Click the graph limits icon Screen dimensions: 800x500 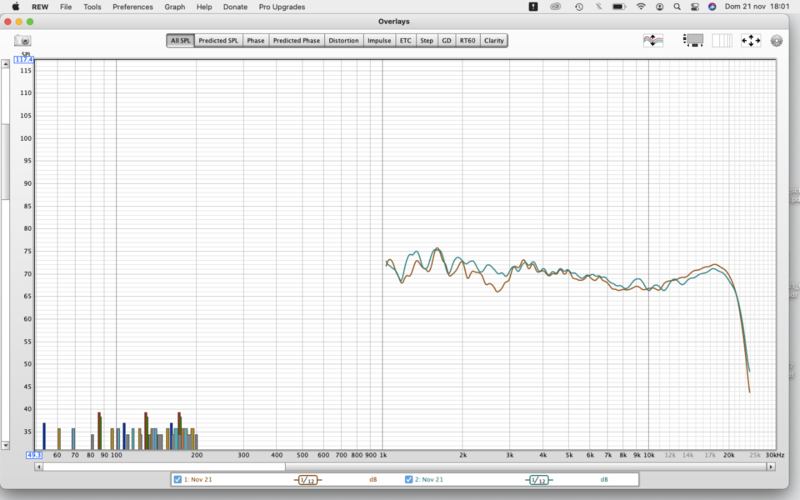click(x=693, y=41)
